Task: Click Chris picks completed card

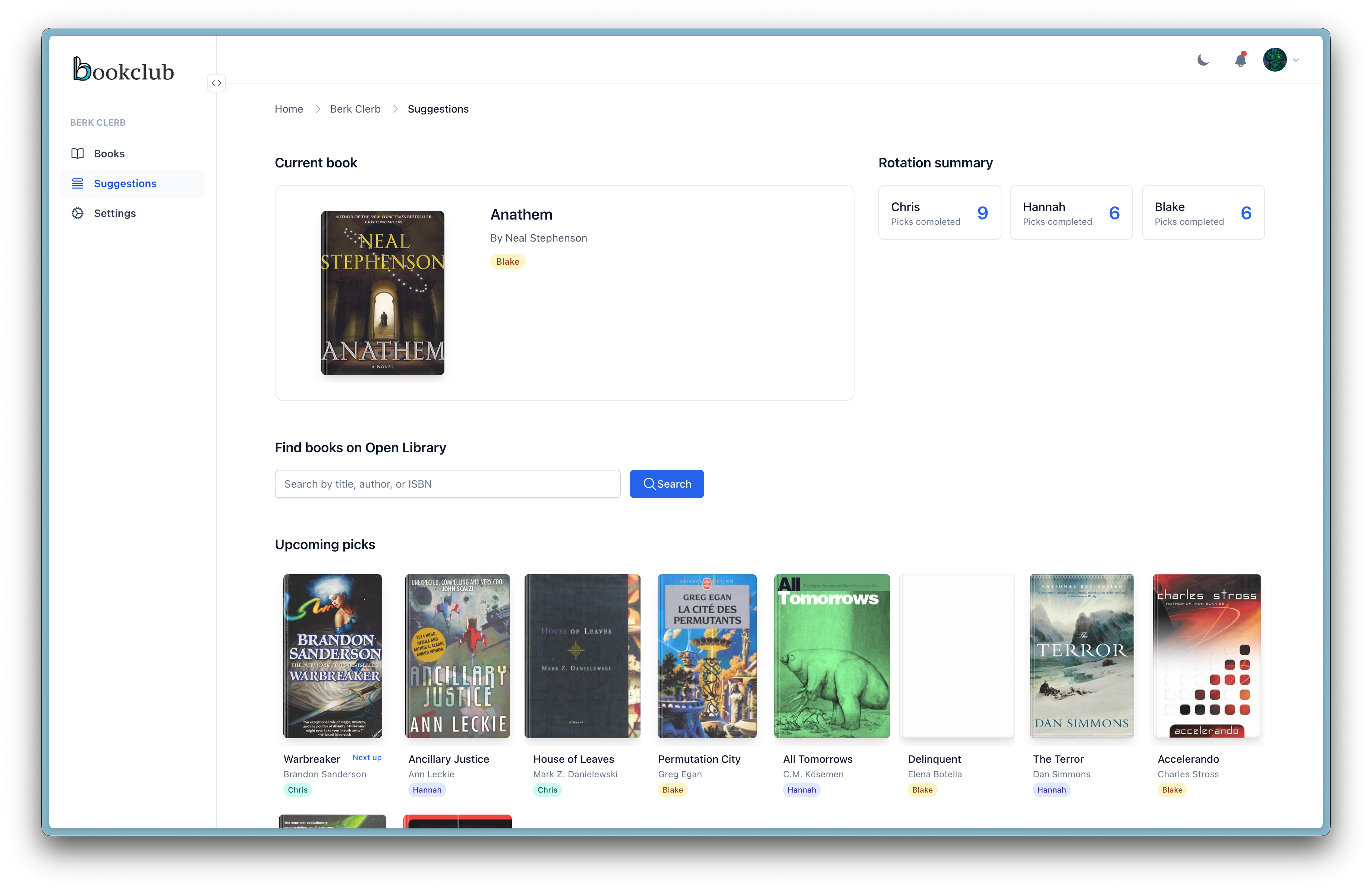Action: pos(939,212)
